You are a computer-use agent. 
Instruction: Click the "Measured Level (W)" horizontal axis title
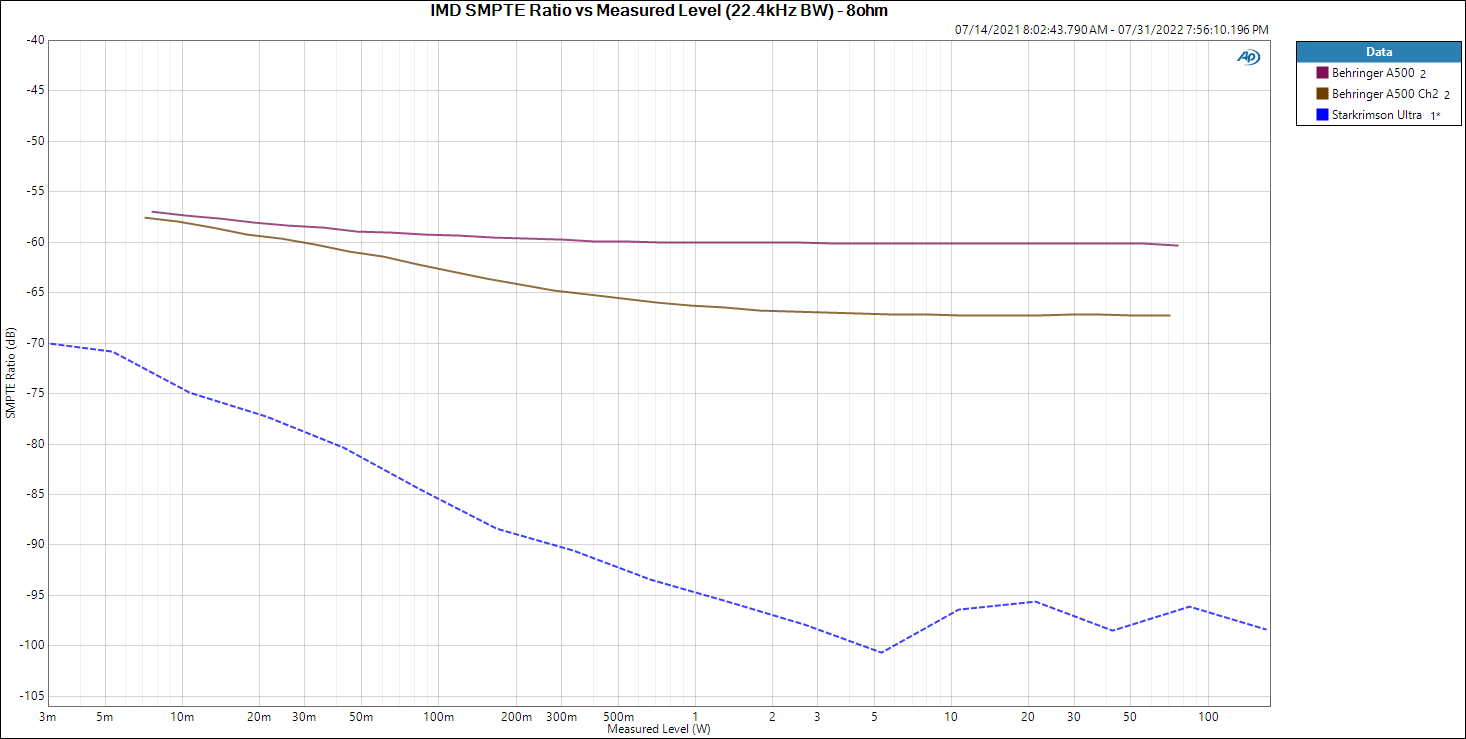[x=659, y=729]
